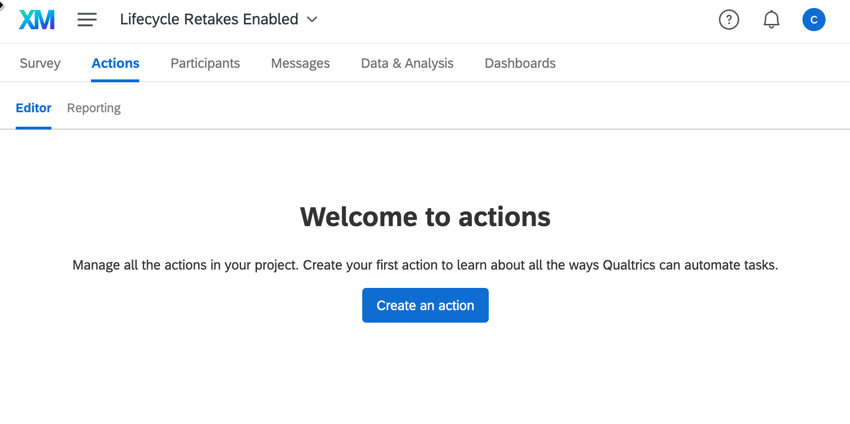Click the Lifecycle Retakes Enabled project title
Image resolution: width=850 pixels, height=424 pixels.
pyautogui.click(x=209, y=20)
